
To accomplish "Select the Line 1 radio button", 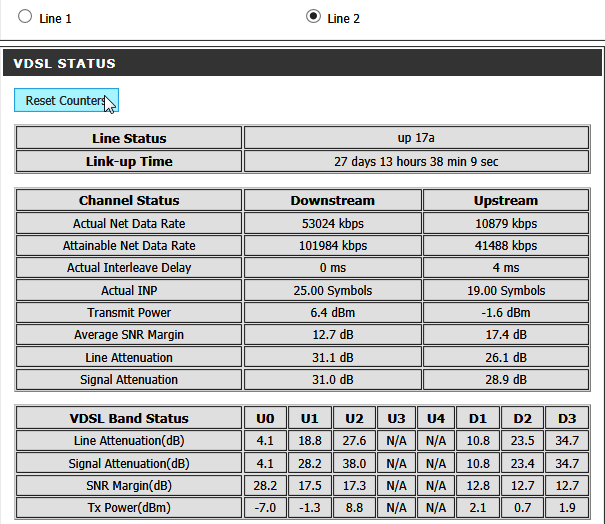I will (25, 17).
